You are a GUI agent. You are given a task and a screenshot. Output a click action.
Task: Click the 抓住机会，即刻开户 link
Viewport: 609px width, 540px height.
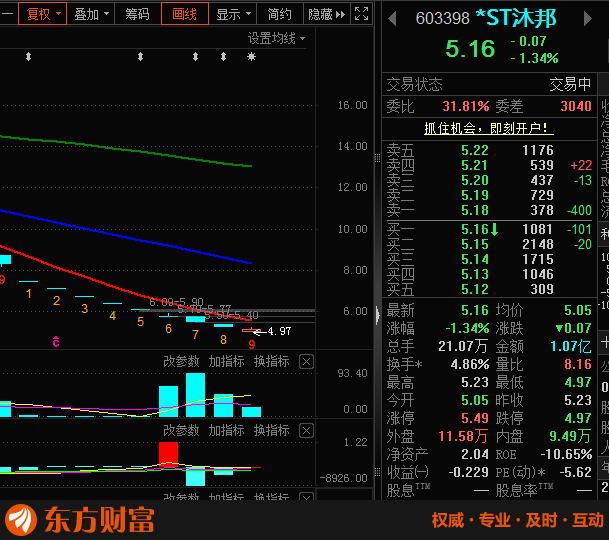tap(488, 128)
